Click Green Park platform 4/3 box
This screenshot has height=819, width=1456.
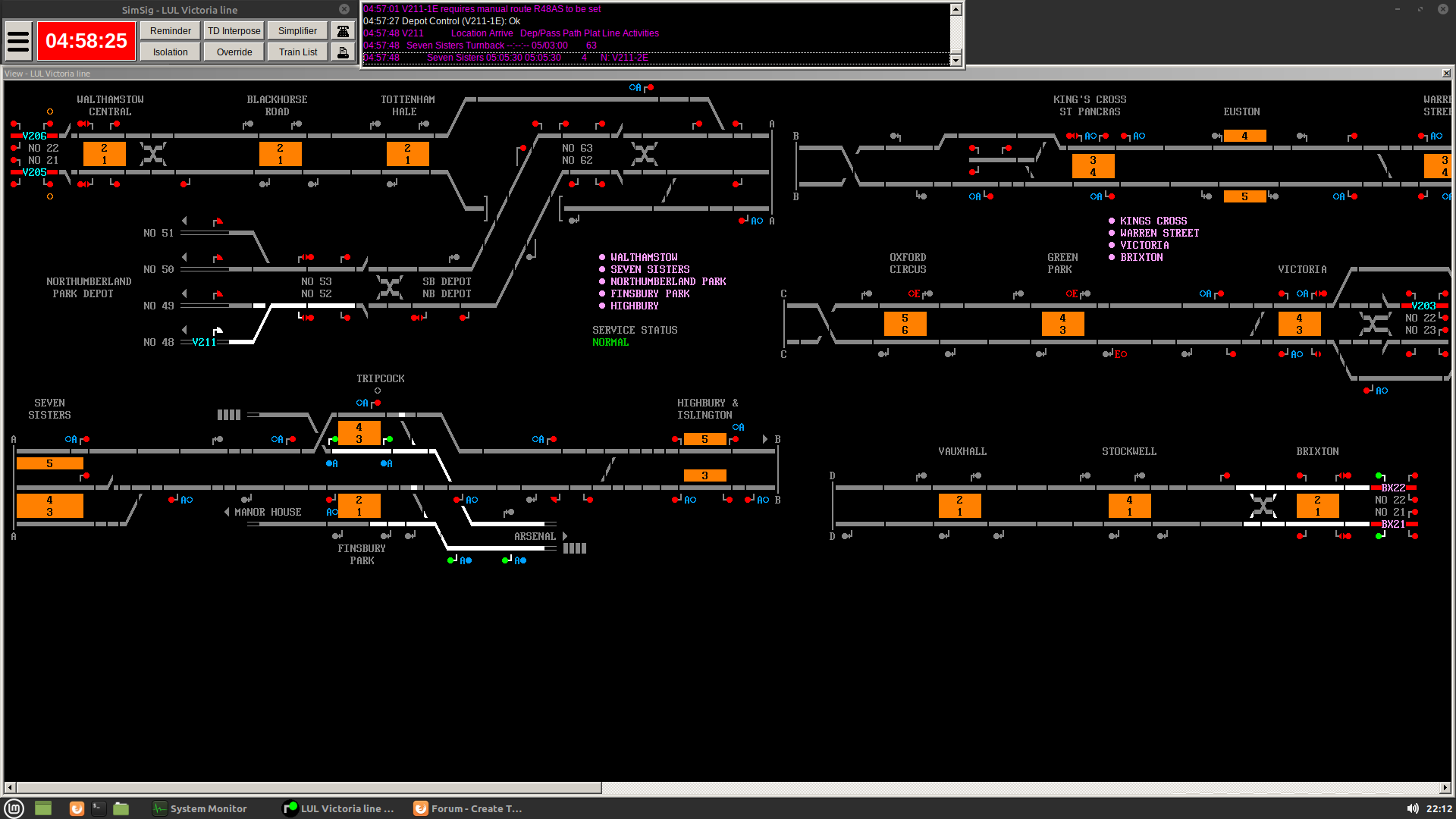[1063, 324]
